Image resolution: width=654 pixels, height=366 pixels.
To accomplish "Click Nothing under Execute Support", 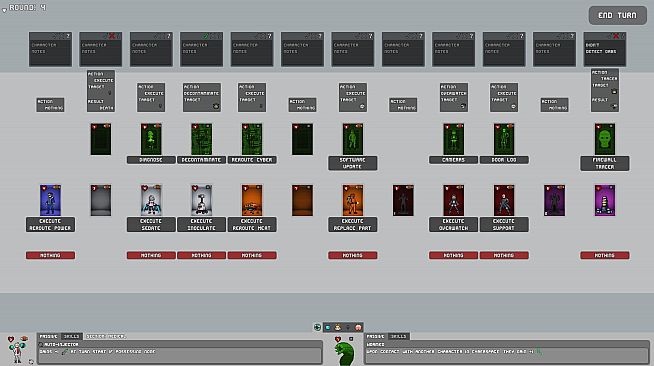I will coord(504,255).
